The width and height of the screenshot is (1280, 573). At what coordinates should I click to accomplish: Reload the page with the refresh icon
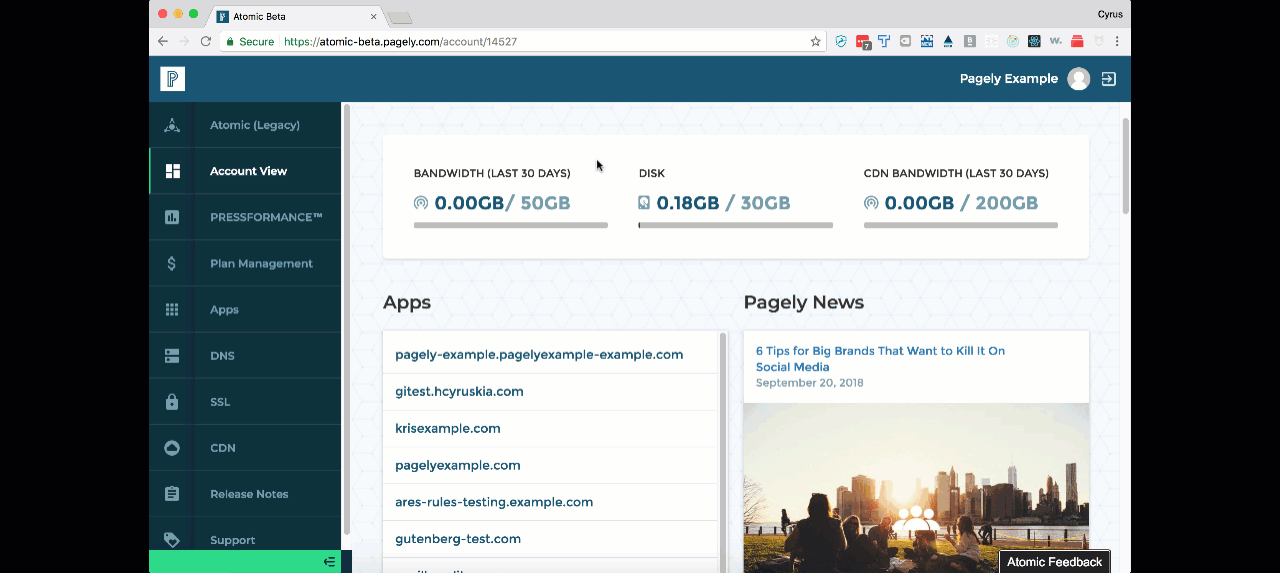coord(206,42)
